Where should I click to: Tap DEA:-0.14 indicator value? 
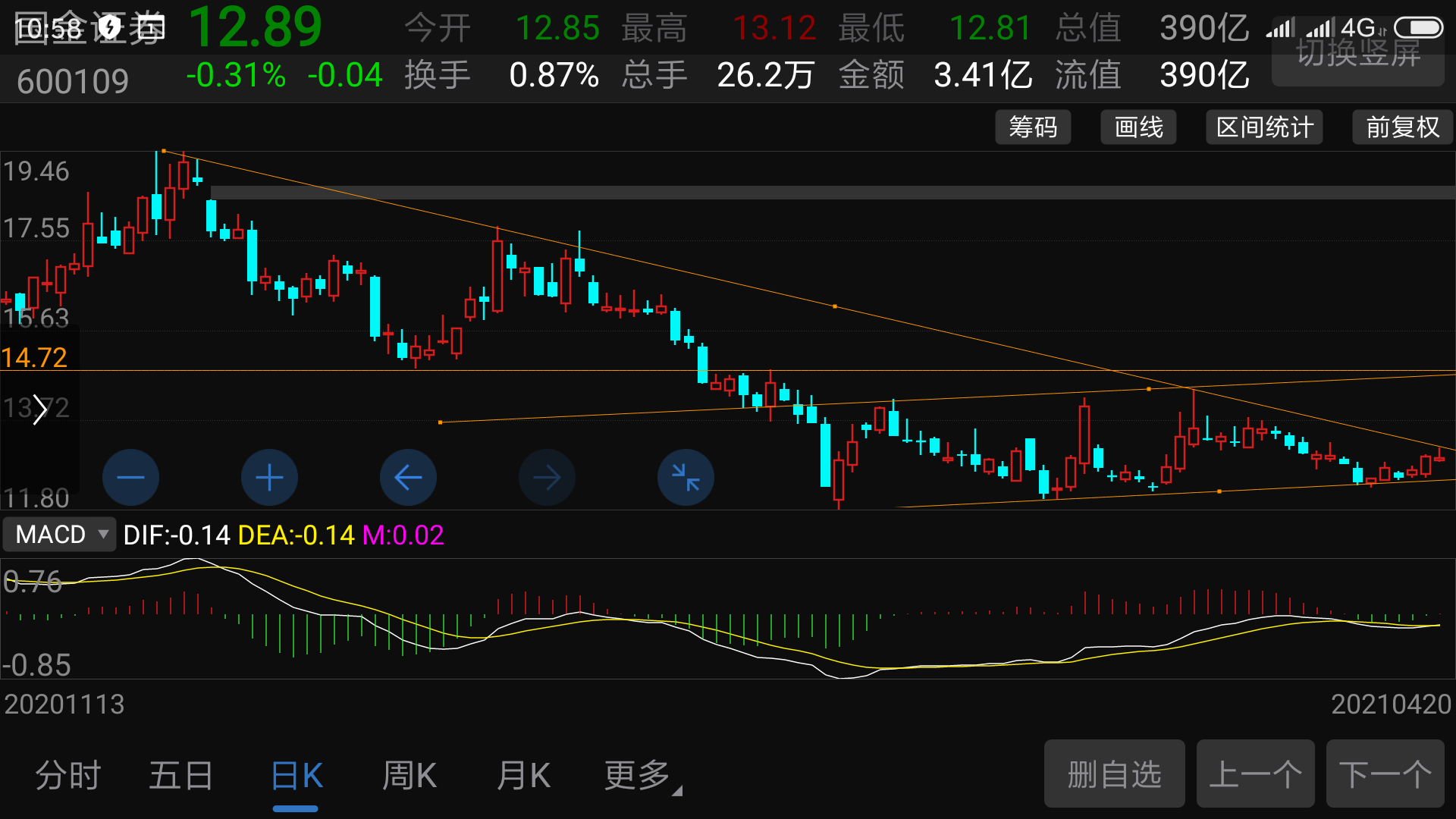click(297, 535)
